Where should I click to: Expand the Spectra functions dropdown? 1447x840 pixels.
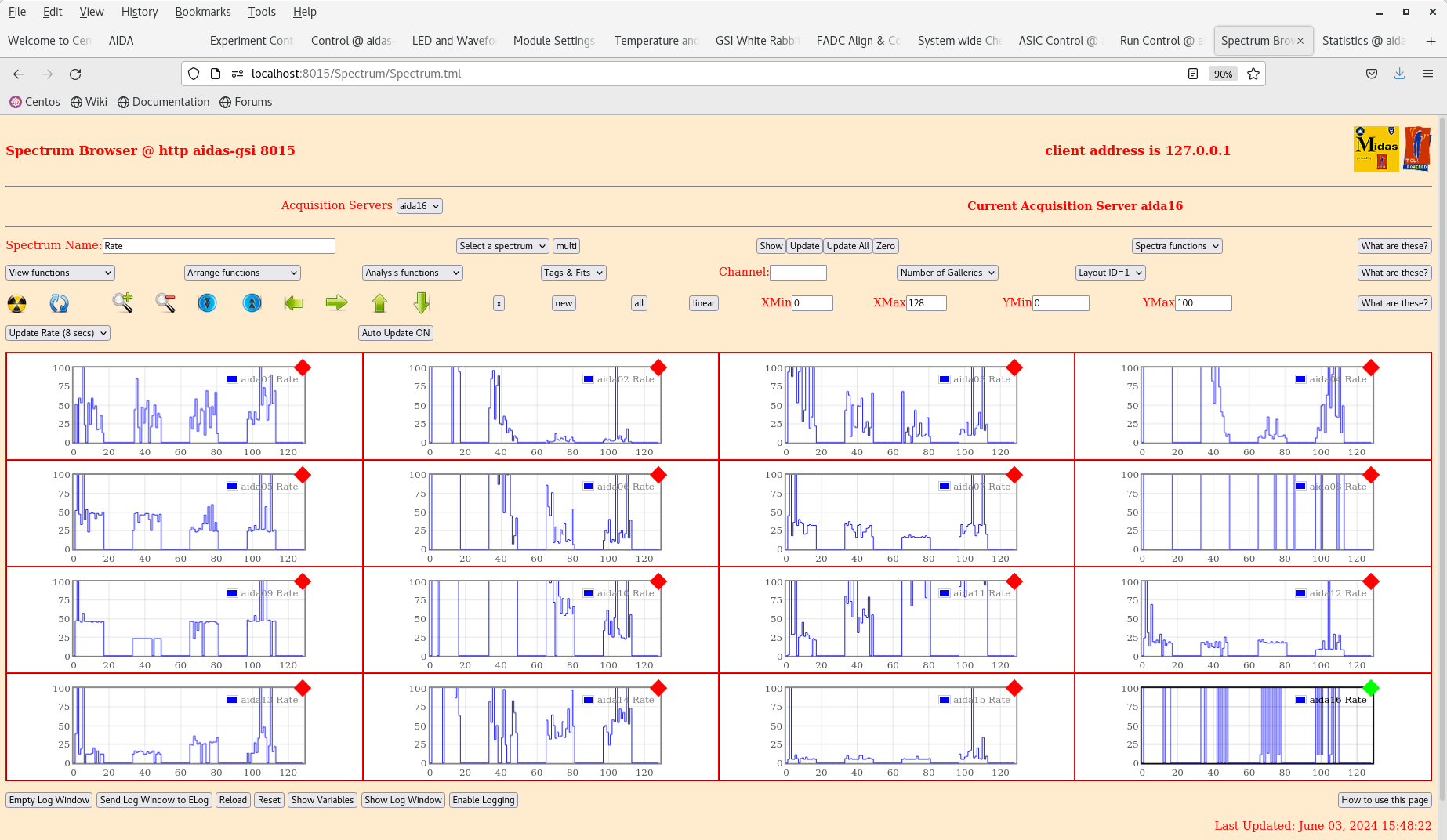tap(1177, 246)
